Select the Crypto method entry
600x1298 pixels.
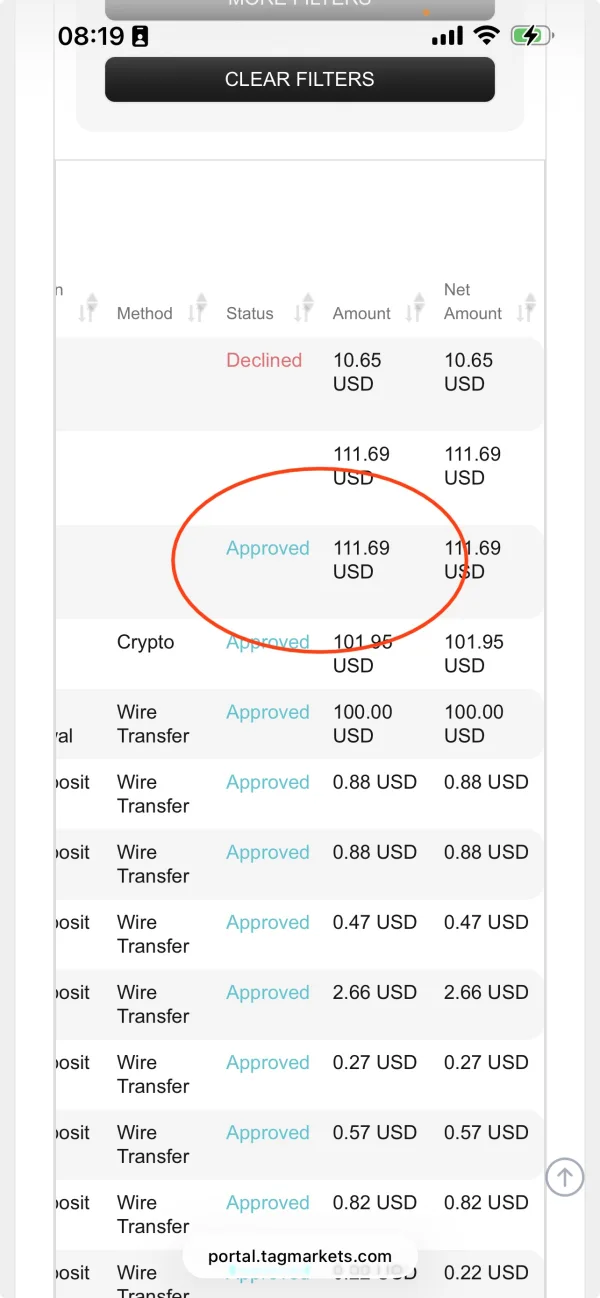click(x=146, y=642)
